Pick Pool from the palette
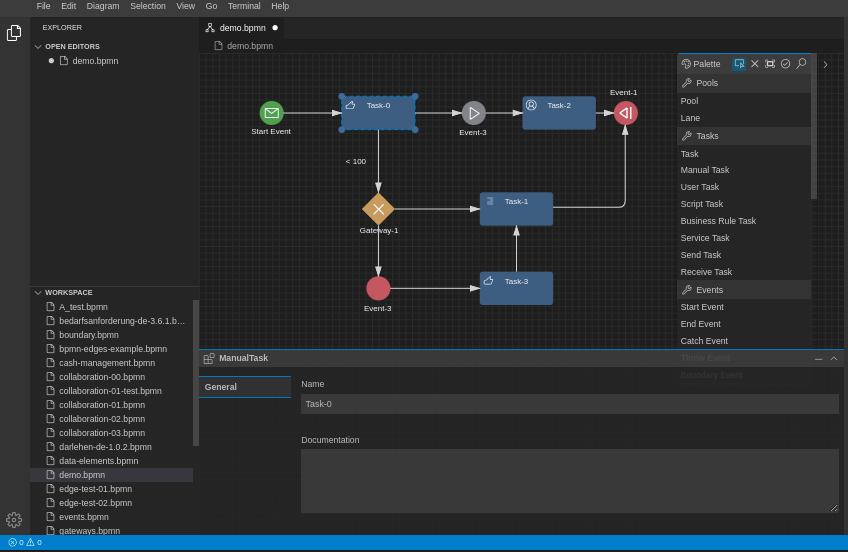 coord(744,101)
